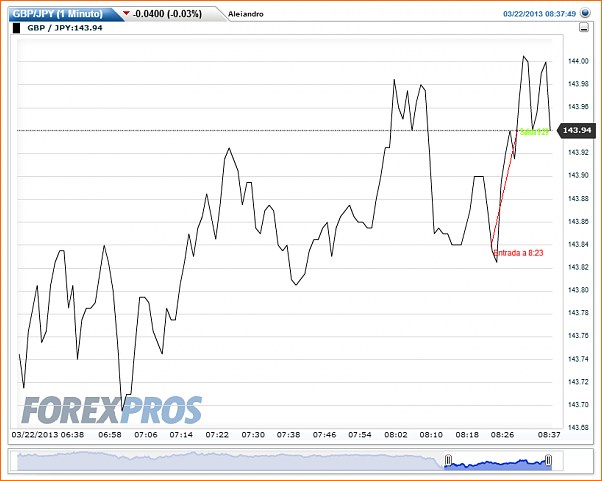Viewport: 602px width, 481px height.
Task: Click the 07:46 time axis label
Action: click(324, 435)
